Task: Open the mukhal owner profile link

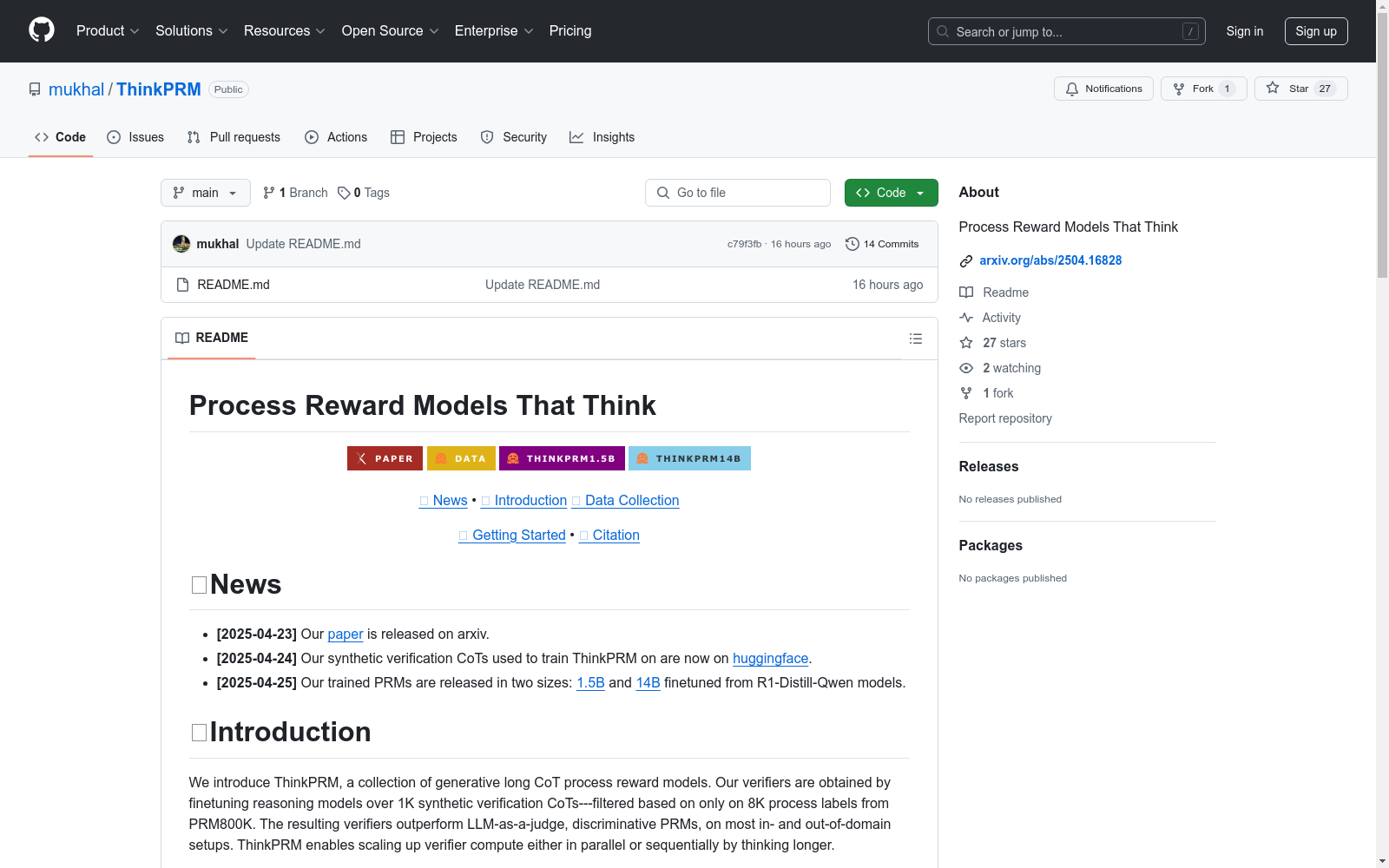Action: (x=76, y=89)
